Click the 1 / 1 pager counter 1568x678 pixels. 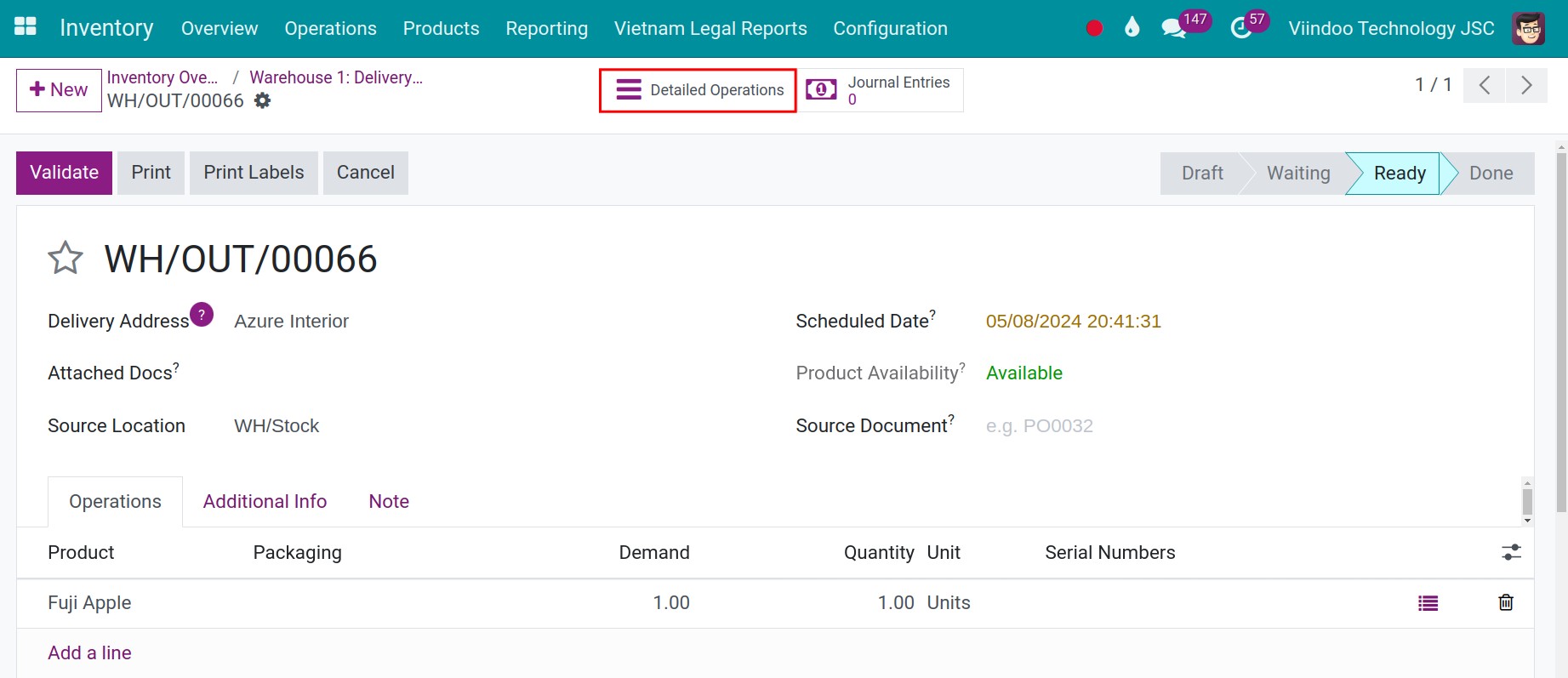pos(1433,85)
